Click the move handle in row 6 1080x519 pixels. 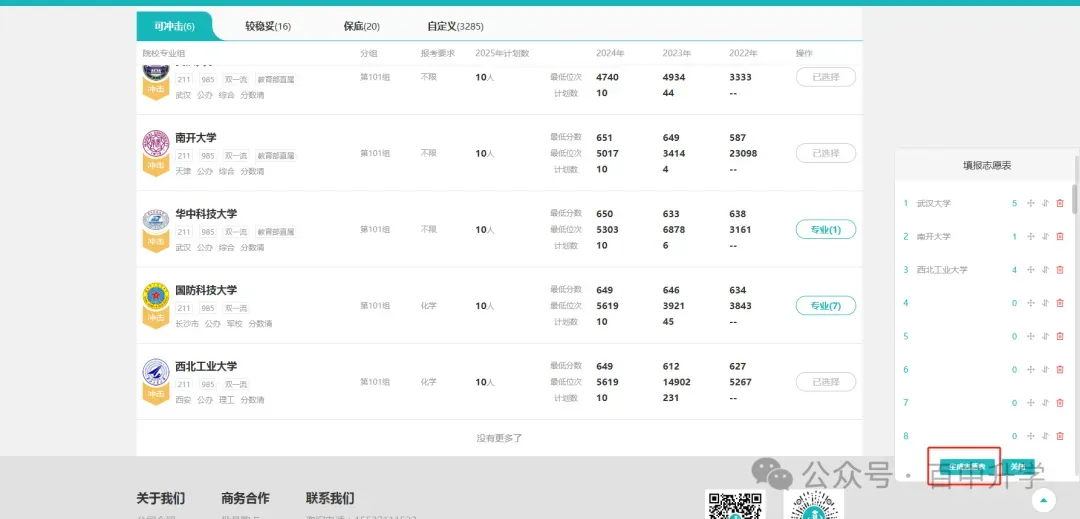[1031, 370]
